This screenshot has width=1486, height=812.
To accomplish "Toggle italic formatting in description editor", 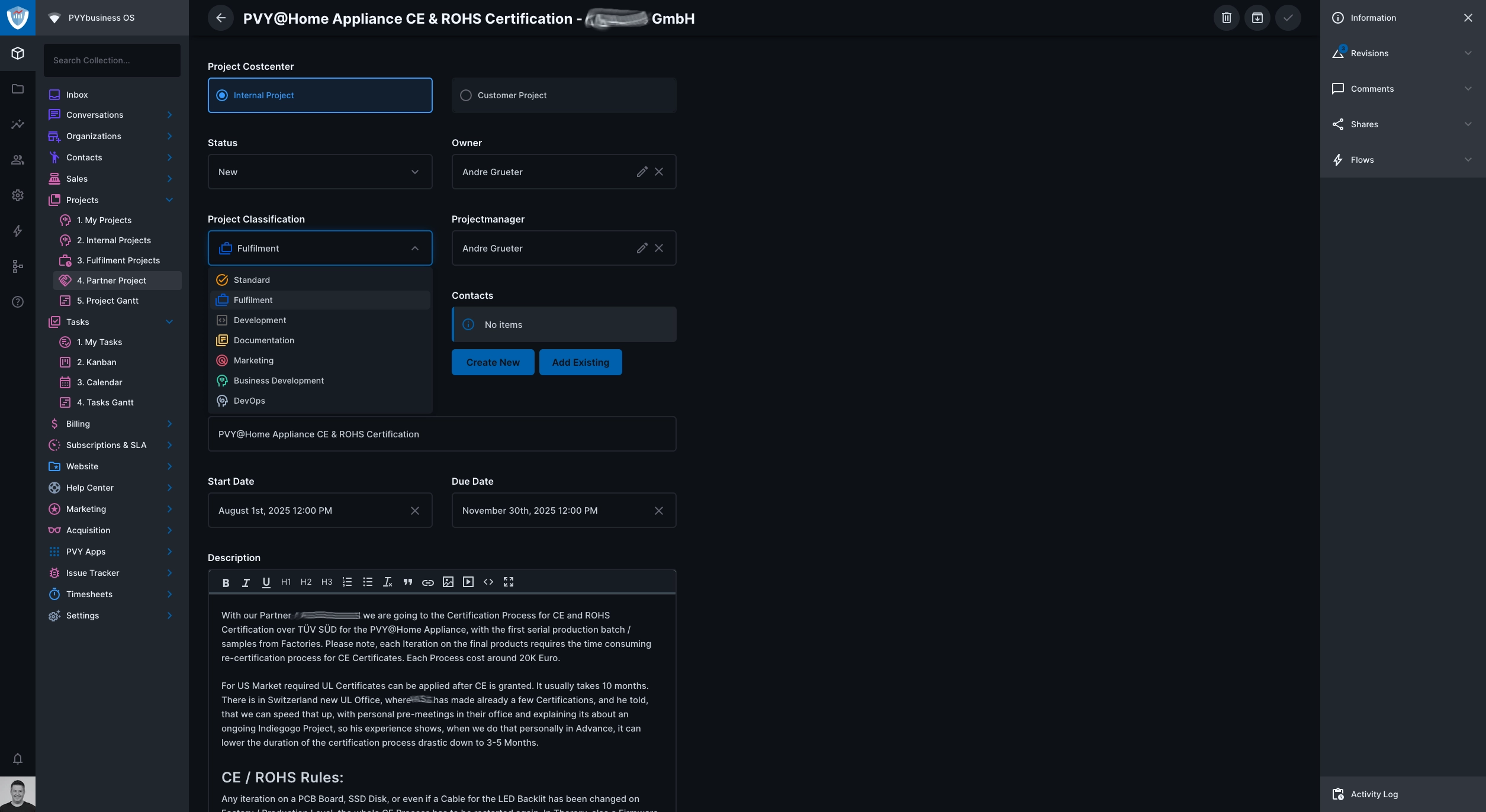I will click(x=246, y=582).
